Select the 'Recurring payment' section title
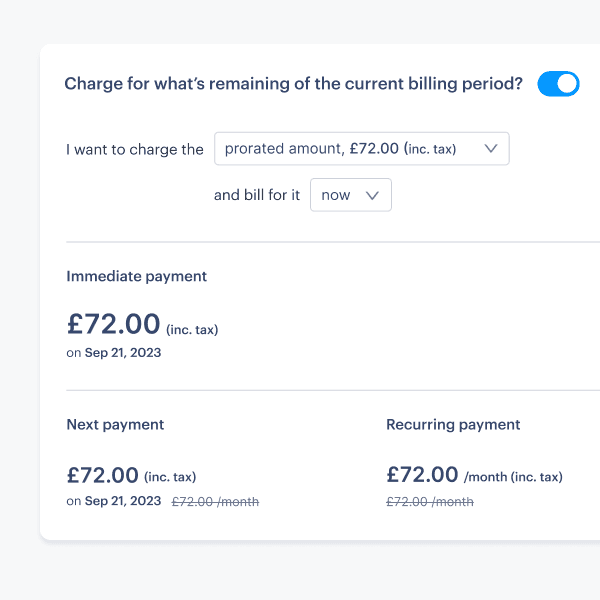600x600 pixels. [x=453, y=424]
